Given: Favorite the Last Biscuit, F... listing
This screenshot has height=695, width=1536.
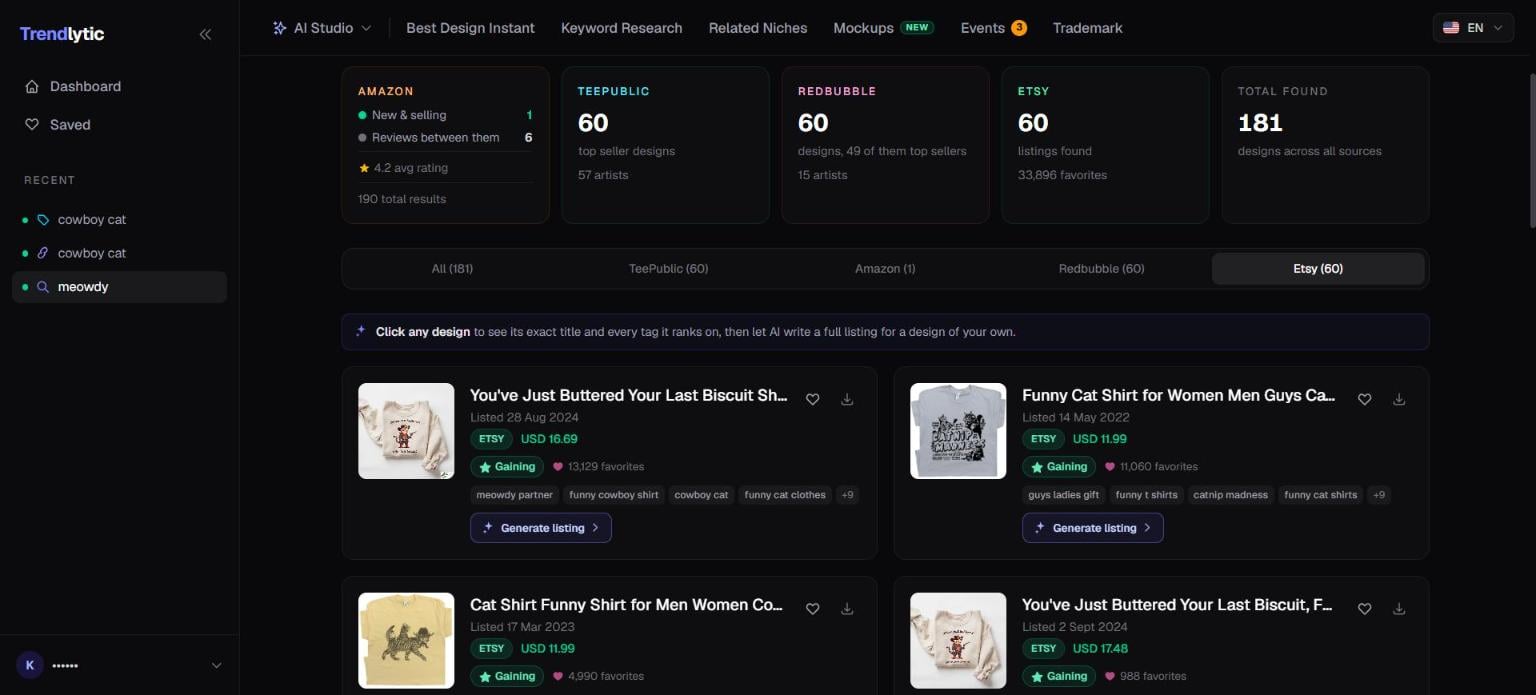Looking at the screenshot, I should pos(1365,608).
